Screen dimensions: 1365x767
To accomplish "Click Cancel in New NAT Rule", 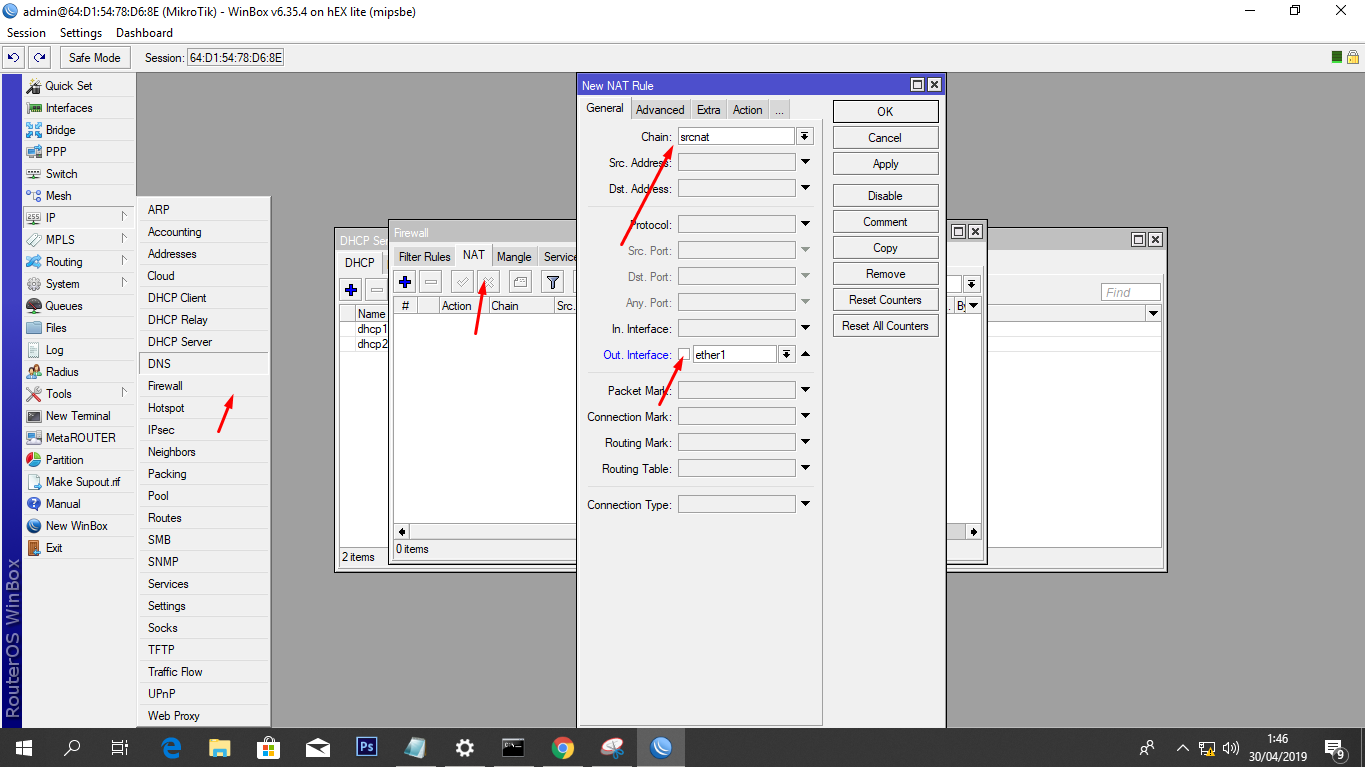I will point(885,138).
